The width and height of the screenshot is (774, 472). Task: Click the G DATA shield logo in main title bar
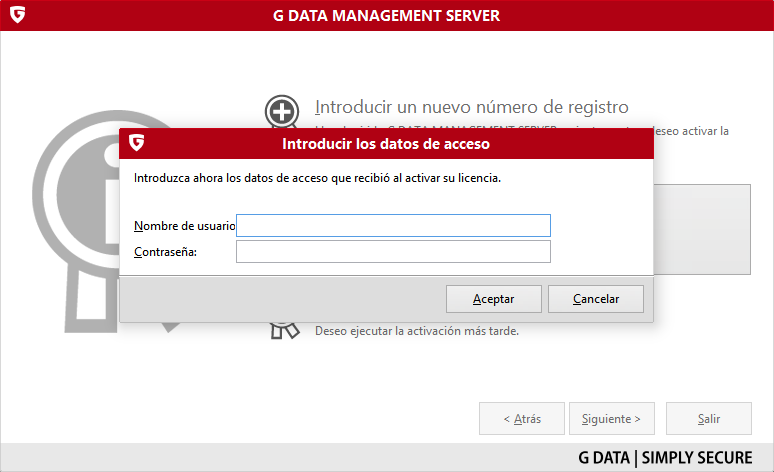[16, 15]
